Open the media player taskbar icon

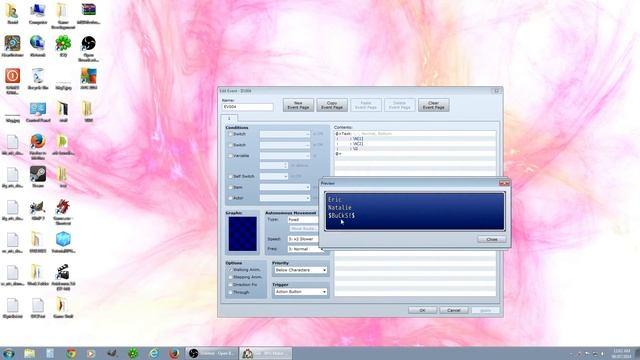coord(91,353)
